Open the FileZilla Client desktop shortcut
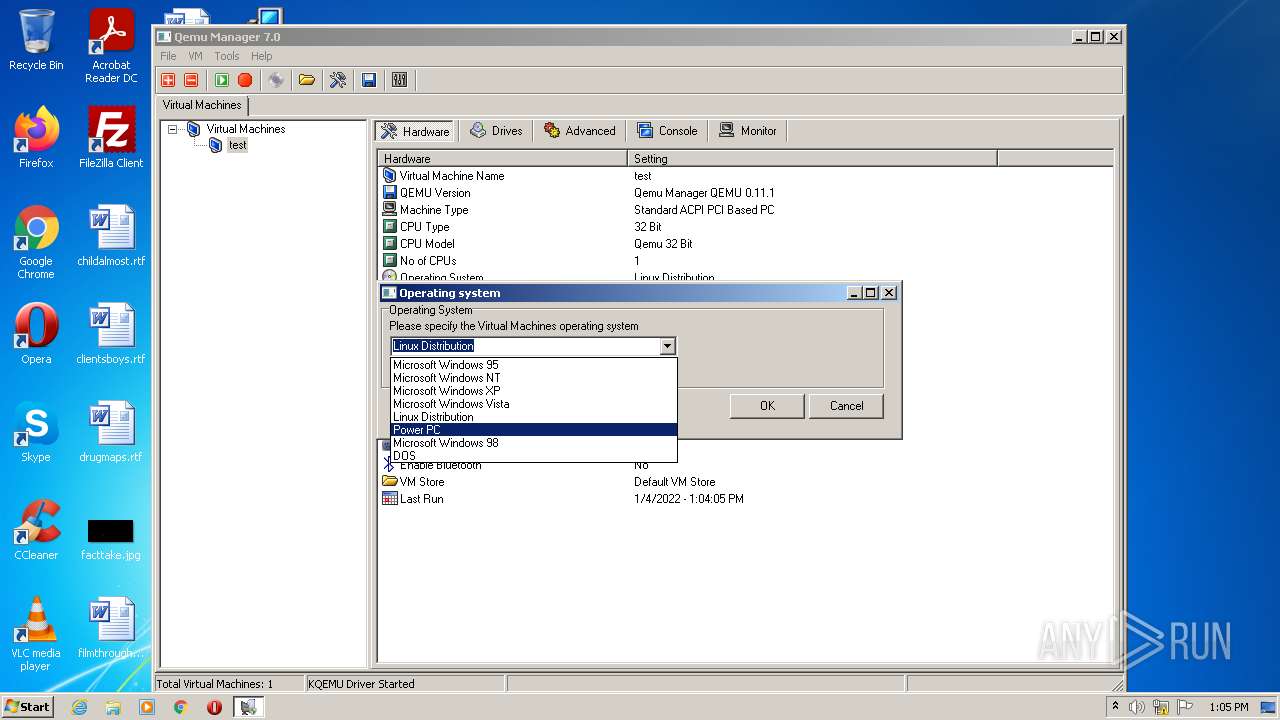 click(111, 138)
